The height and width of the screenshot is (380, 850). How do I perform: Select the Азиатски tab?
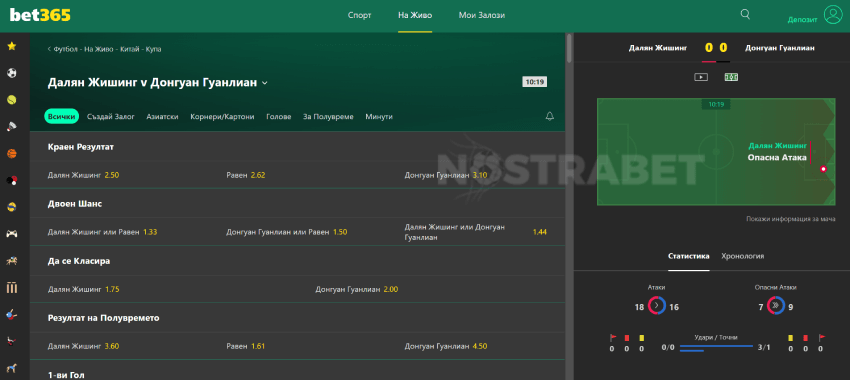pos(162,117)
